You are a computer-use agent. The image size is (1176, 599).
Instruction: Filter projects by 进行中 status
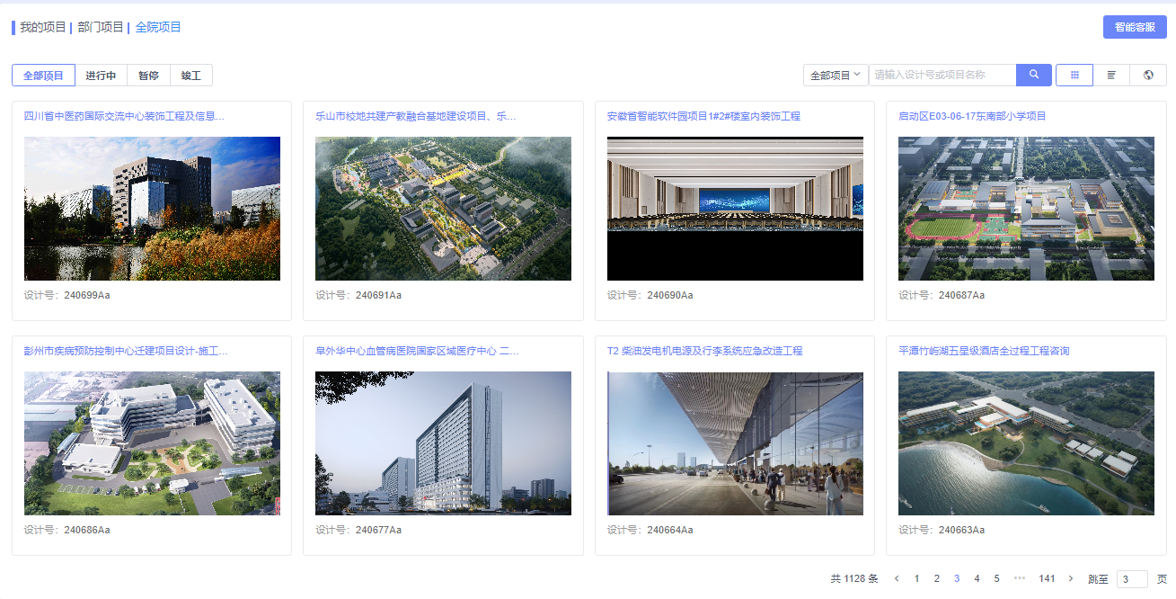[x=100, y=76]
